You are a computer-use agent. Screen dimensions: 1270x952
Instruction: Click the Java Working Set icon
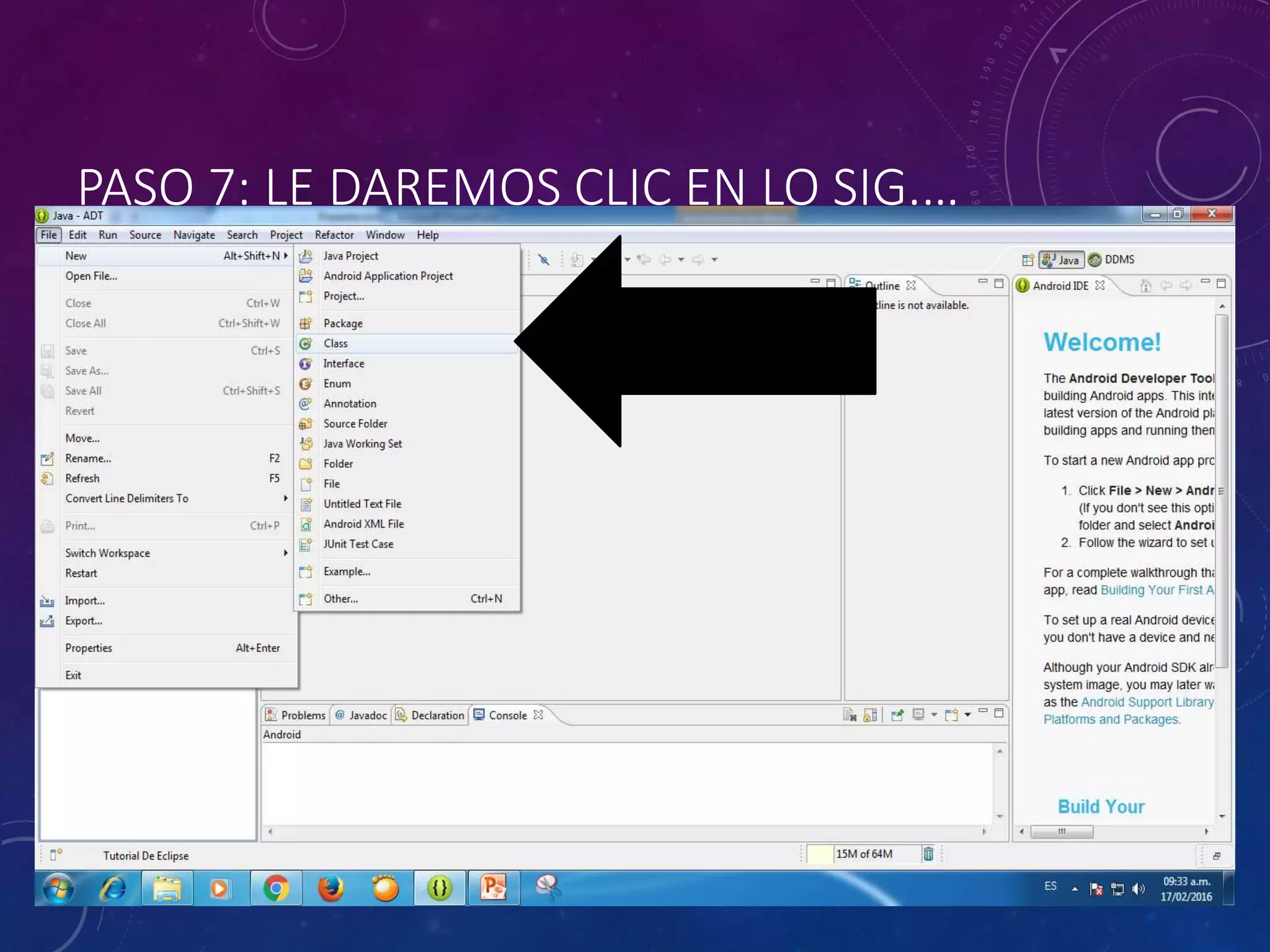pos(306,444)
